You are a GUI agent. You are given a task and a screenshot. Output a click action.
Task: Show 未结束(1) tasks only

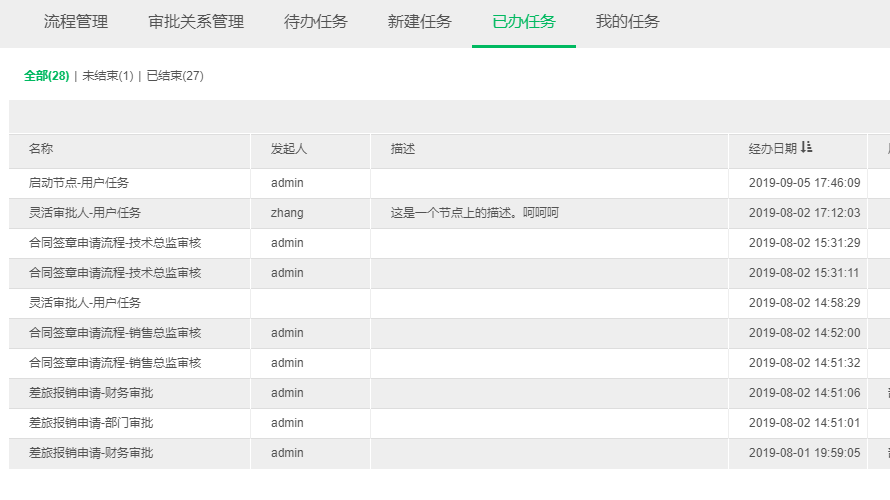(x=107, y=76)
